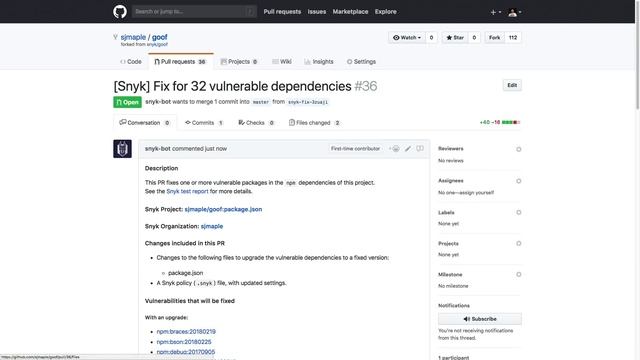
Task: Open snyk-bot name in comment header
Action: [158, 149]
